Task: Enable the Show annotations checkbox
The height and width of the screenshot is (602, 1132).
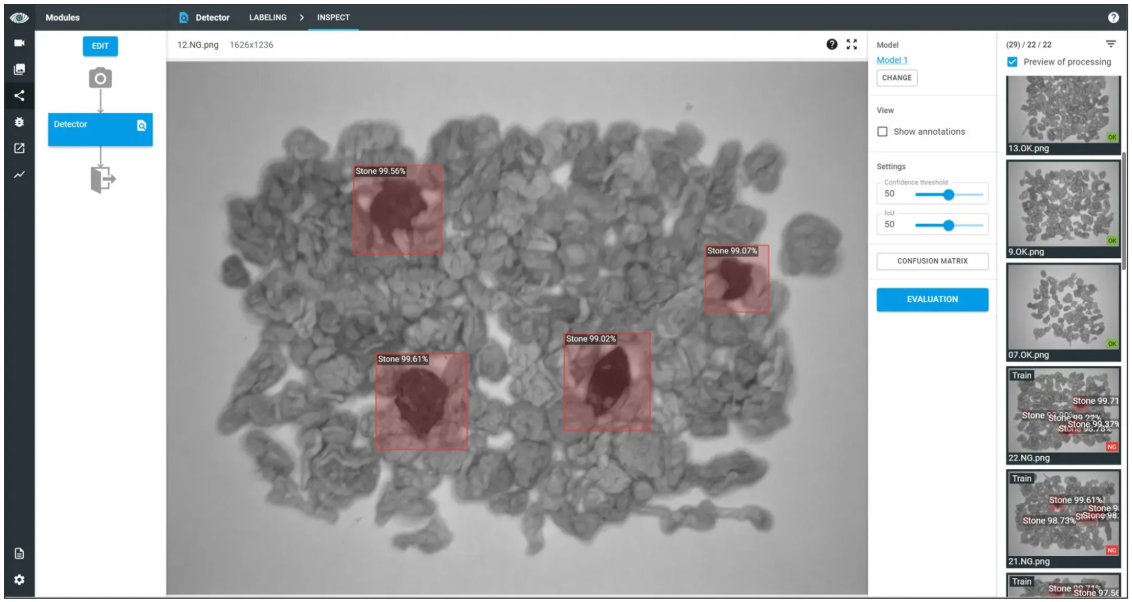Action: (883, 132)
